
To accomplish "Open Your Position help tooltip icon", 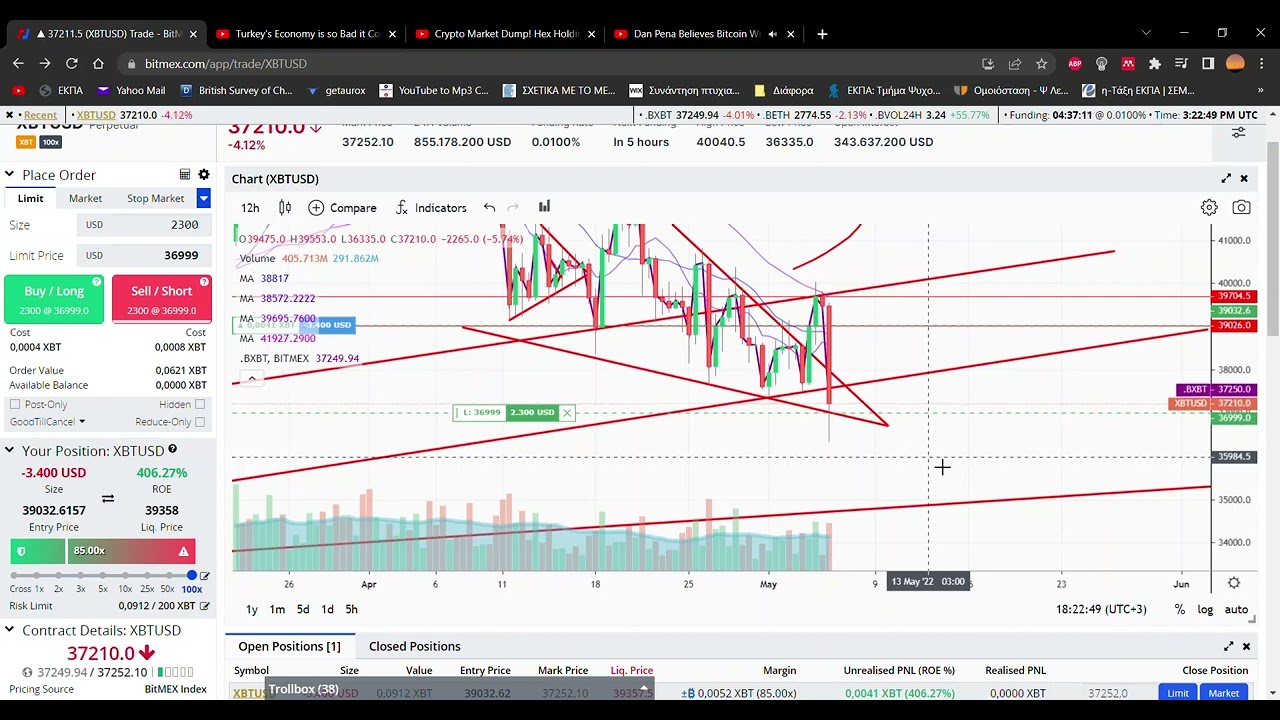I will [172, 450].
